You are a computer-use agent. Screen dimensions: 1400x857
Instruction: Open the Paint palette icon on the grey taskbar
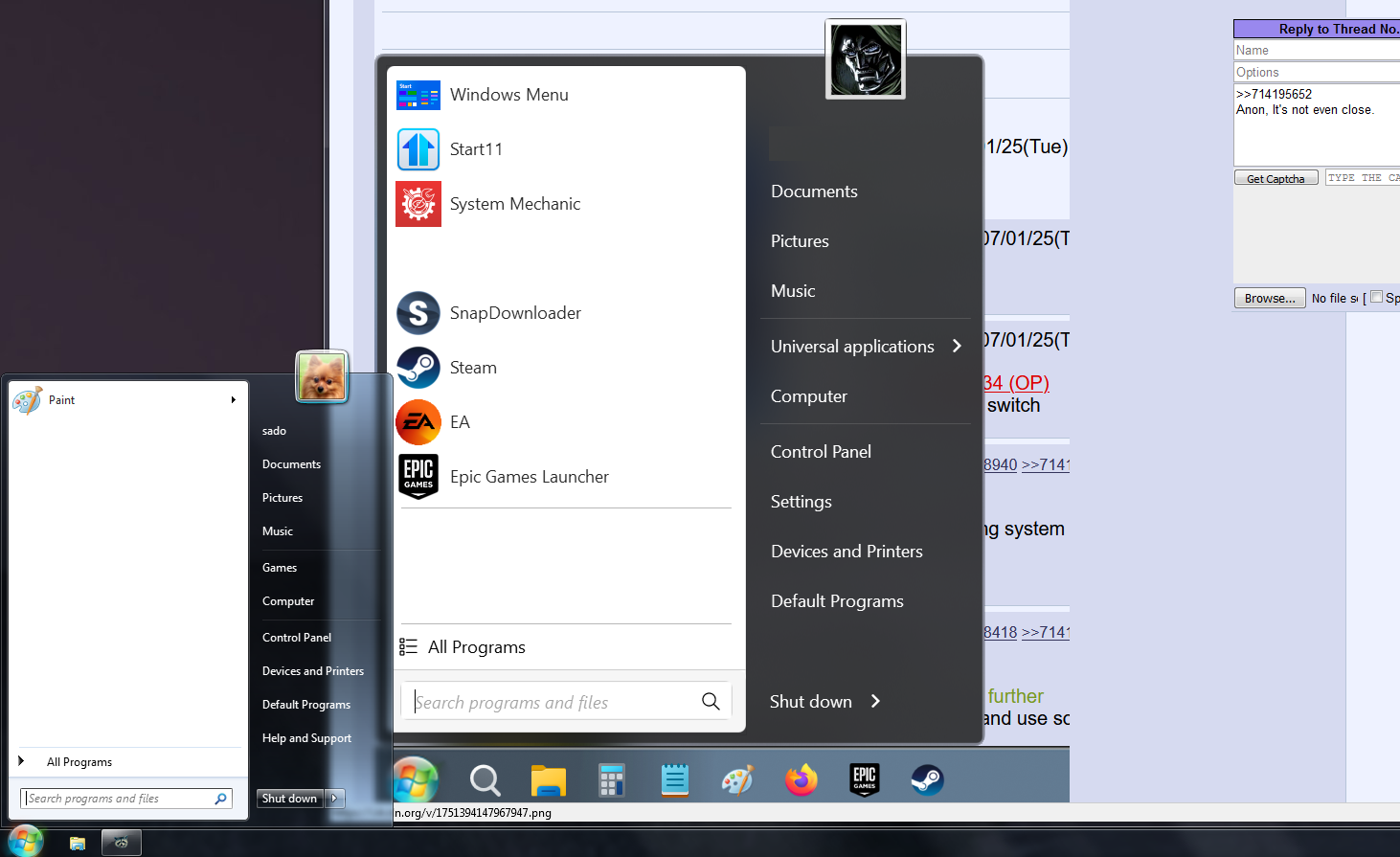pyautogui.click(x=737, y=780)
